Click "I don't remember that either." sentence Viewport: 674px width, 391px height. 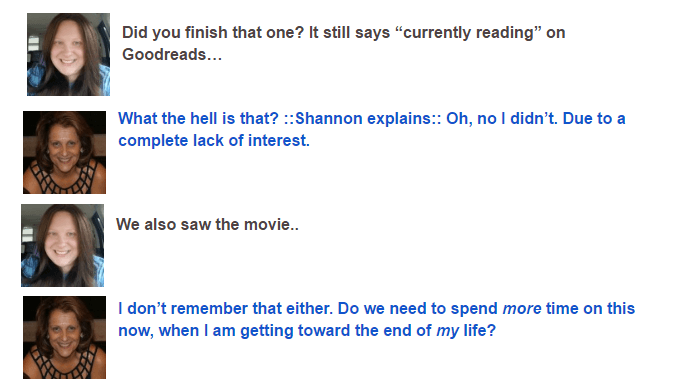tap(226, 309)
